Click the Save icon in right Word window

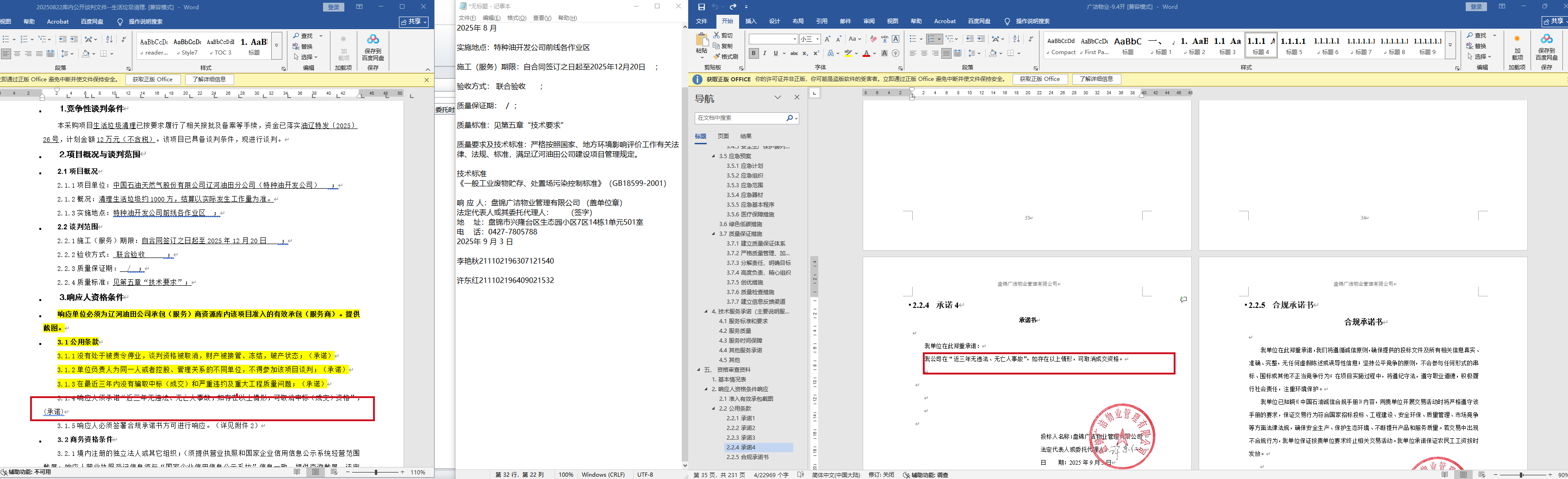click(x=701, y=6)
